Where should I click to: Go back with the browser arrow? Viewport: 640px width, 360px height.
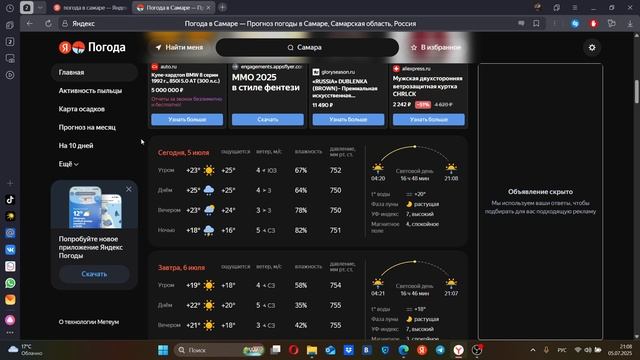click(x=29, y=24)
